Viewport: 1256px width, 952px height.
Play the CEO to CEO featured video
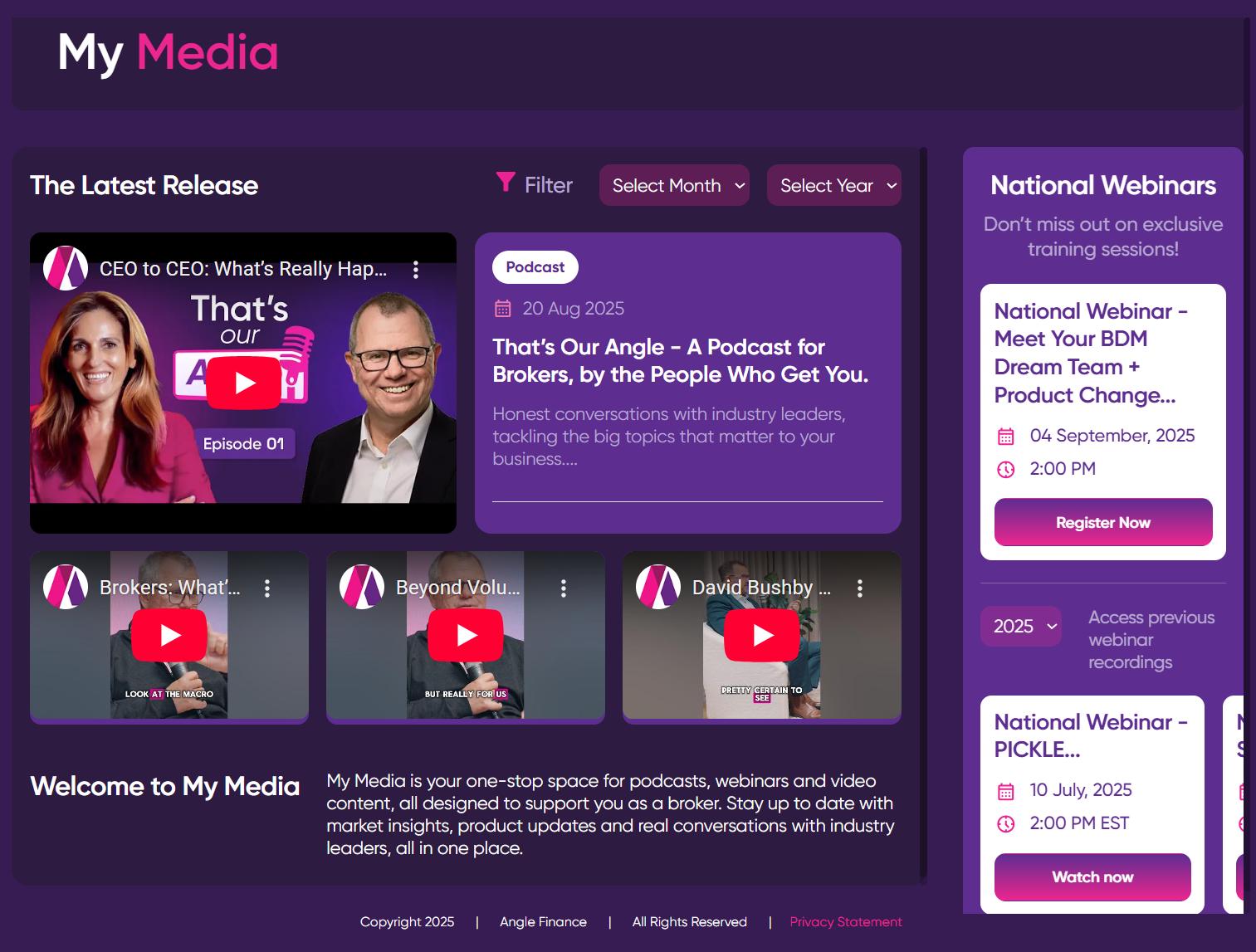[x=243, y=383]
